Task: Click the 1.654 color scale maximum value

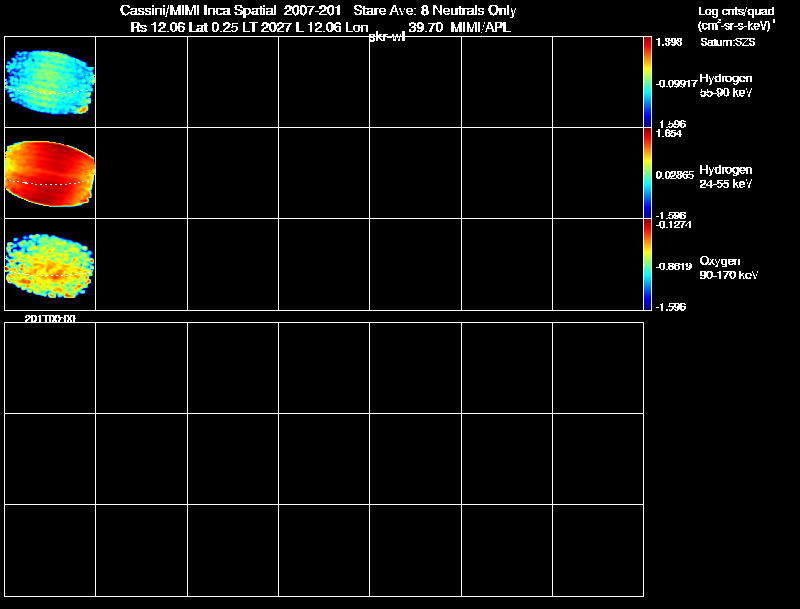Action: pyautogui.click(x=669, y=134)
